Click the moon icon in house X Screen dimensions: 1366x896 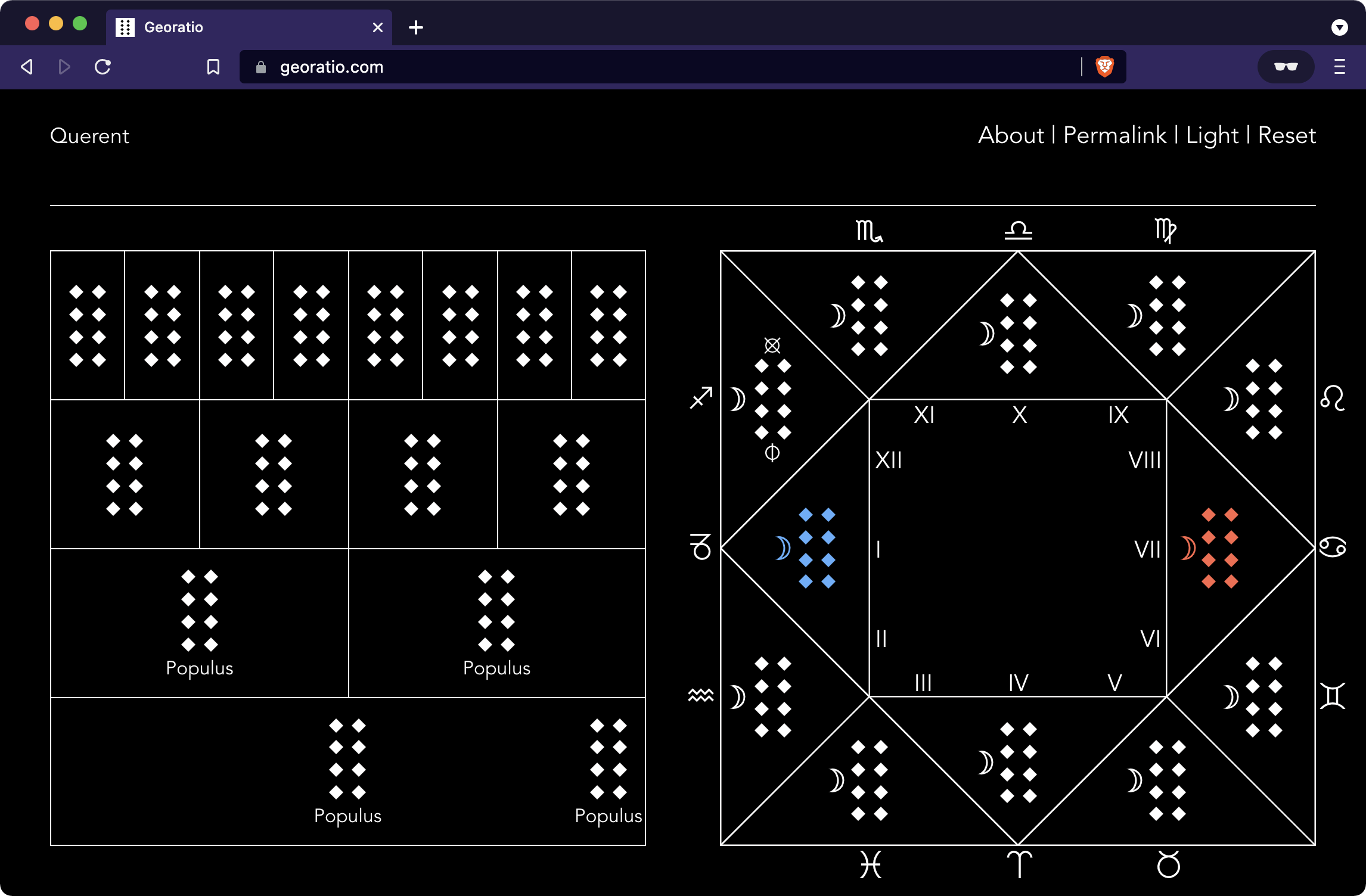986,334
